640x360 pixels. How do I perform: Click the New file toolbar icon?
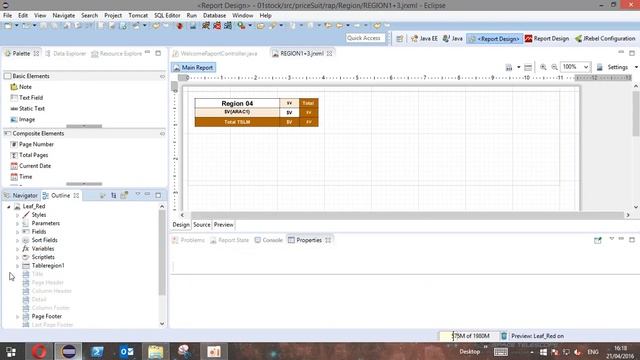click(8, 26)
